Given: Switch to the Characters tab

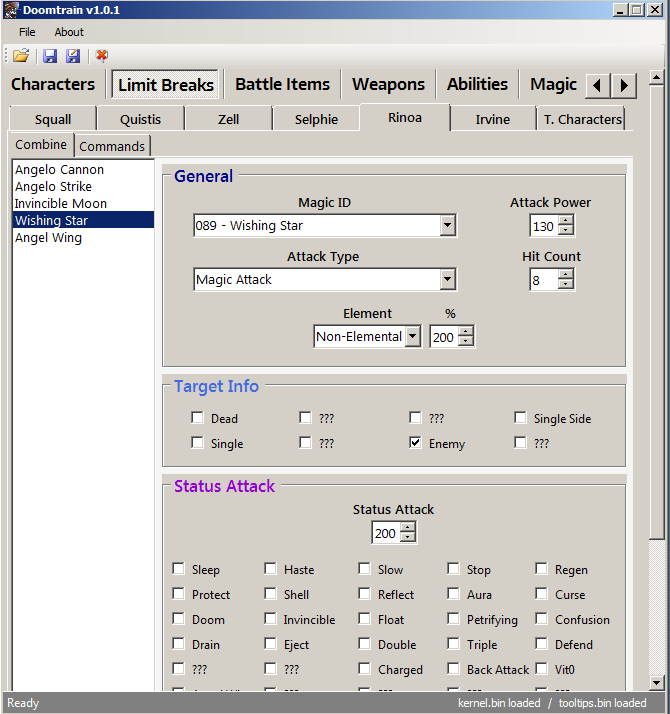Looking at the screenshot, I should pos(53,84).
